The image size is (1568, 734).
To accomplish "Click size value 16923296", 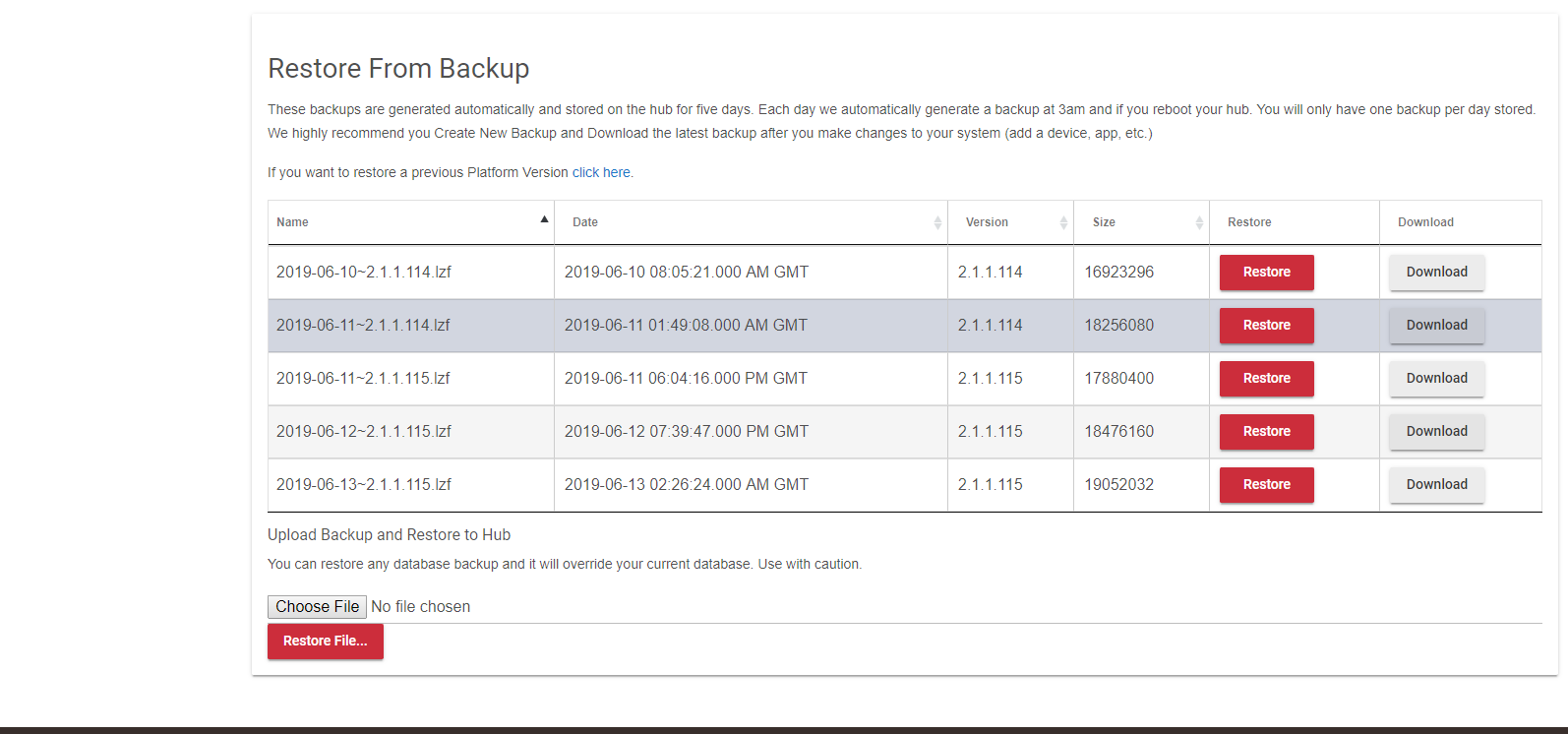I will point(1119,273).
